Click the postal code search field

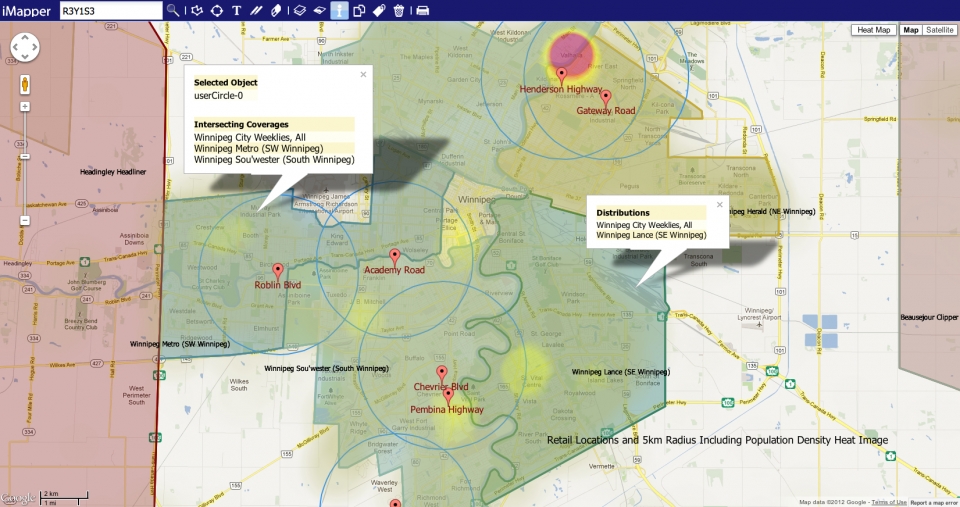click(111, 10)
